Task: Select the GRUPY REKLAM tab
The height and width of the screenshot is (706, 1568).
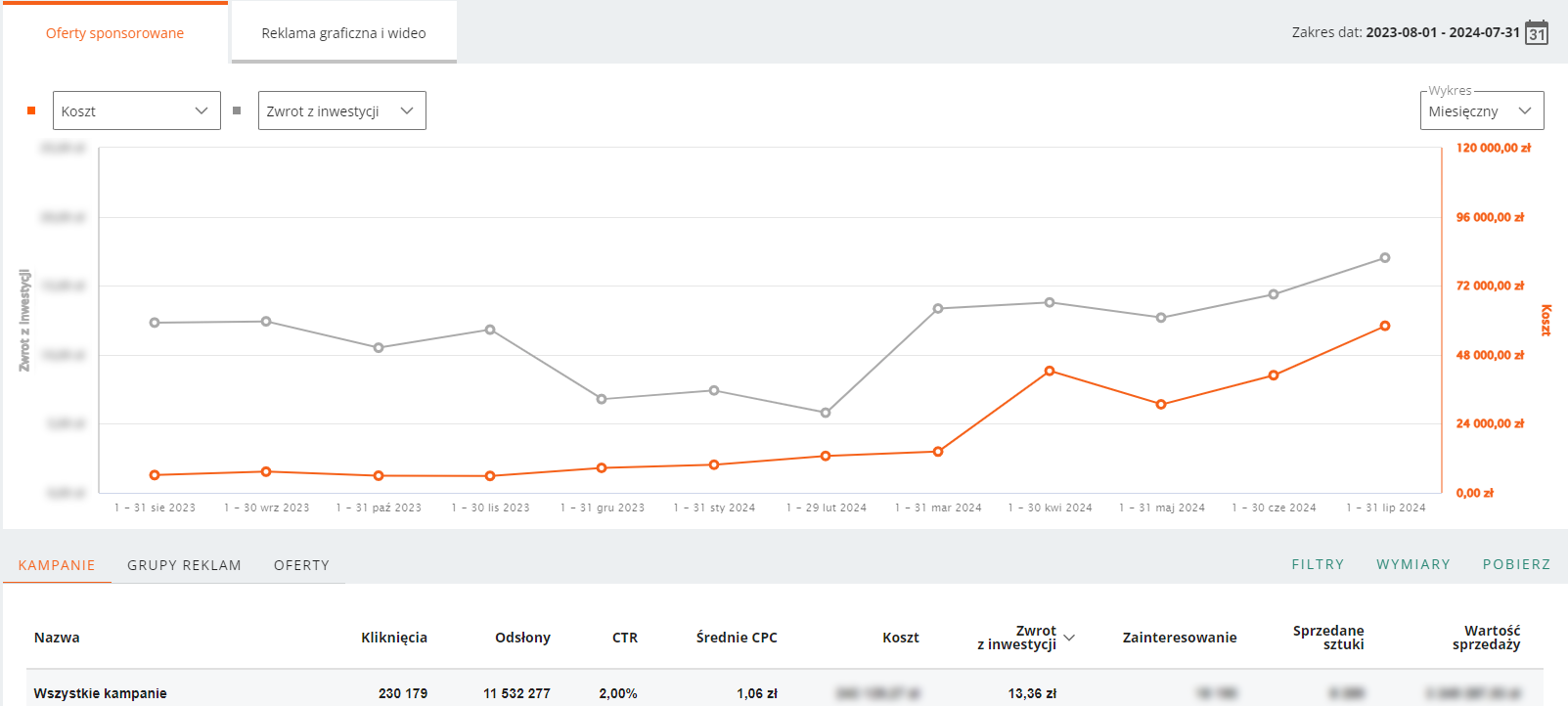Action: click(x=184, y=565)
